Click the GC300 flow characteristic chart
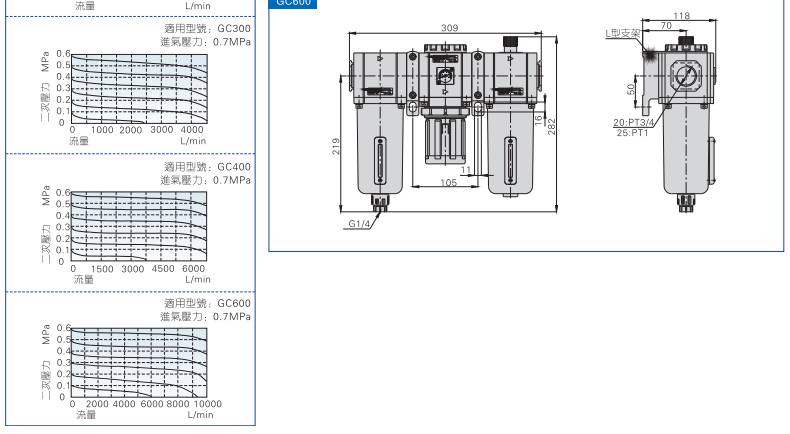This screenshot has width=790, height=434. coord(139,88)
